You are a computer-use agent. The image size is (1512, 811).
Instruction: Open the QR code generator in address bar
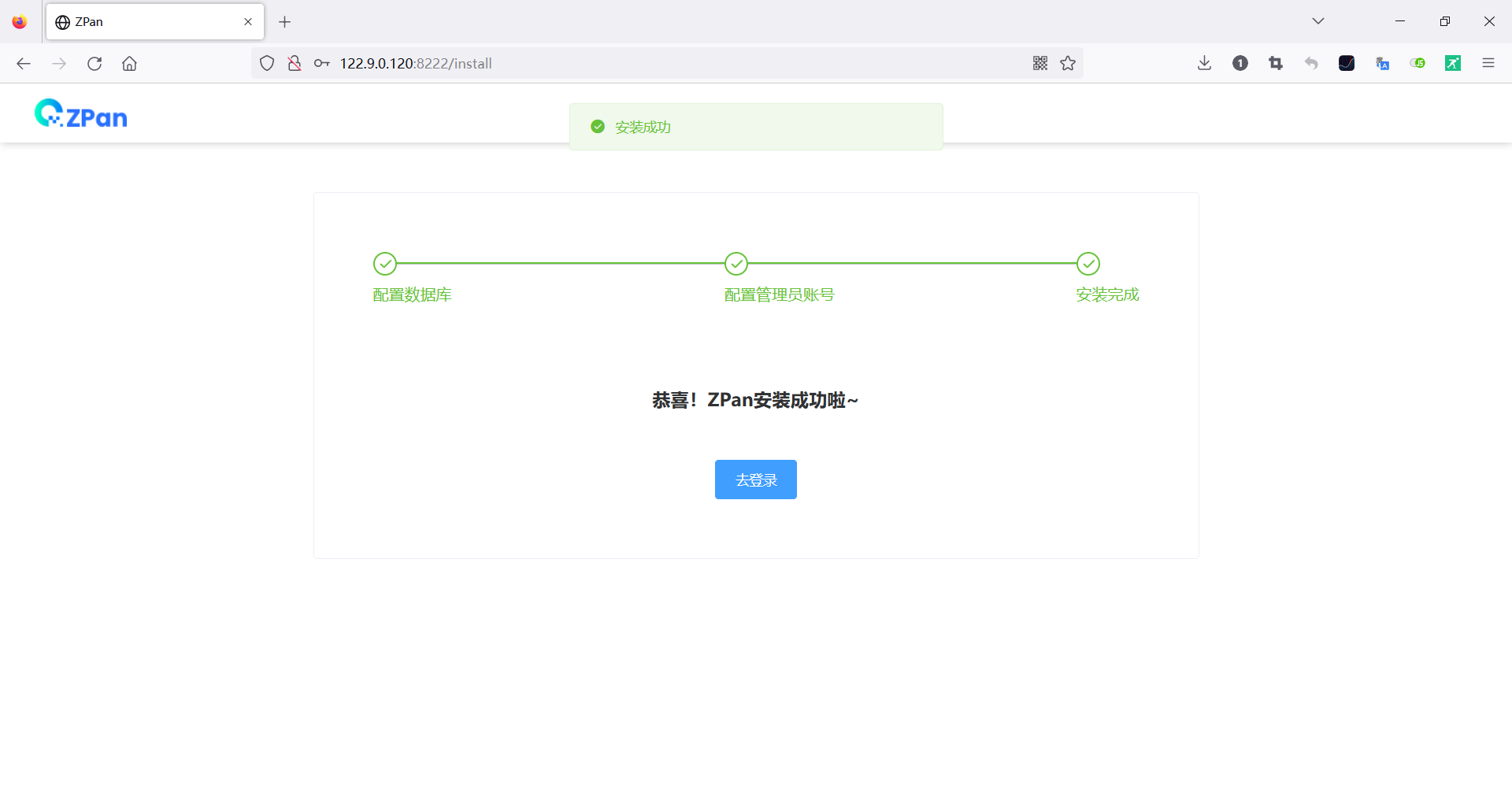(x=1039, y=63)
